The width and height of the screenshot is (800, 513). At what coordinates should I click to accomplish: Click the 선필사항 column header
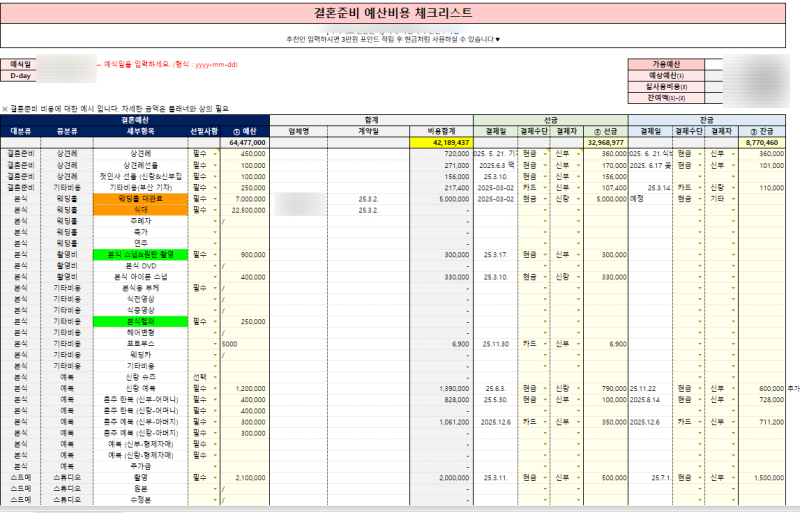(204, 131)
